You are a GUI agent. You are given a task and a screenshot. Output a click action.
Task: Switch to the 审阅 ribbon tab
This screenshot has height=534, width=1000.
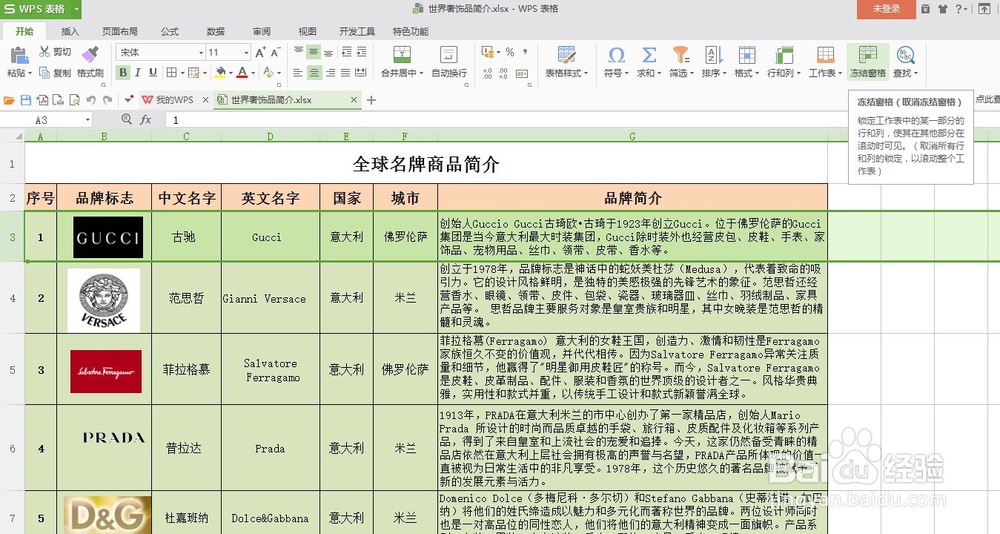pyautogui.click(x=261, y=31)
